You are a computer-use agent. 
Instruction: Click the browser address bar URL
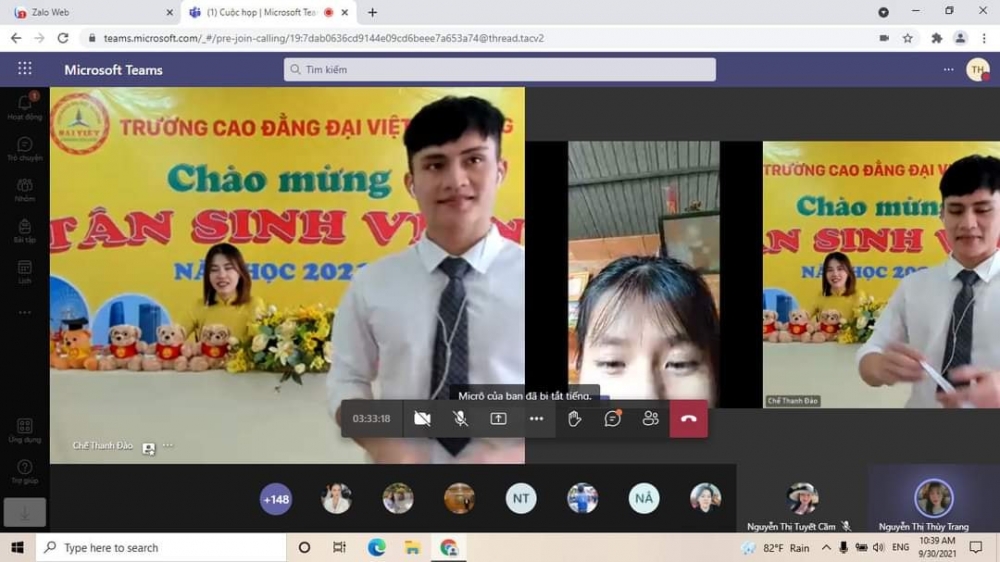tap(324, 38)
